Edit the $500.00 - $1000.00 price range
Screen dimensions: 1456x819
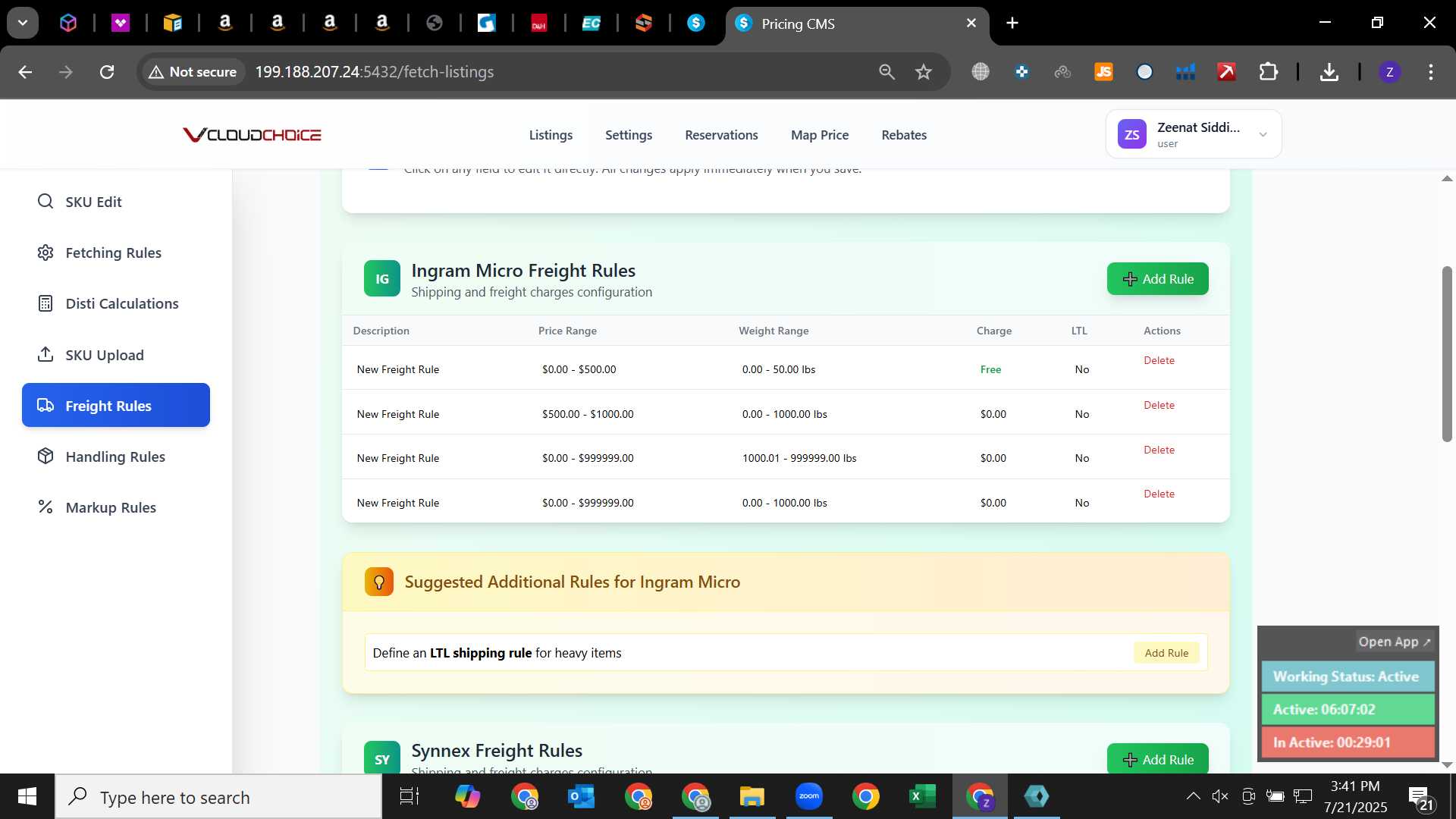pyautogui.click(x=588, y=414)
